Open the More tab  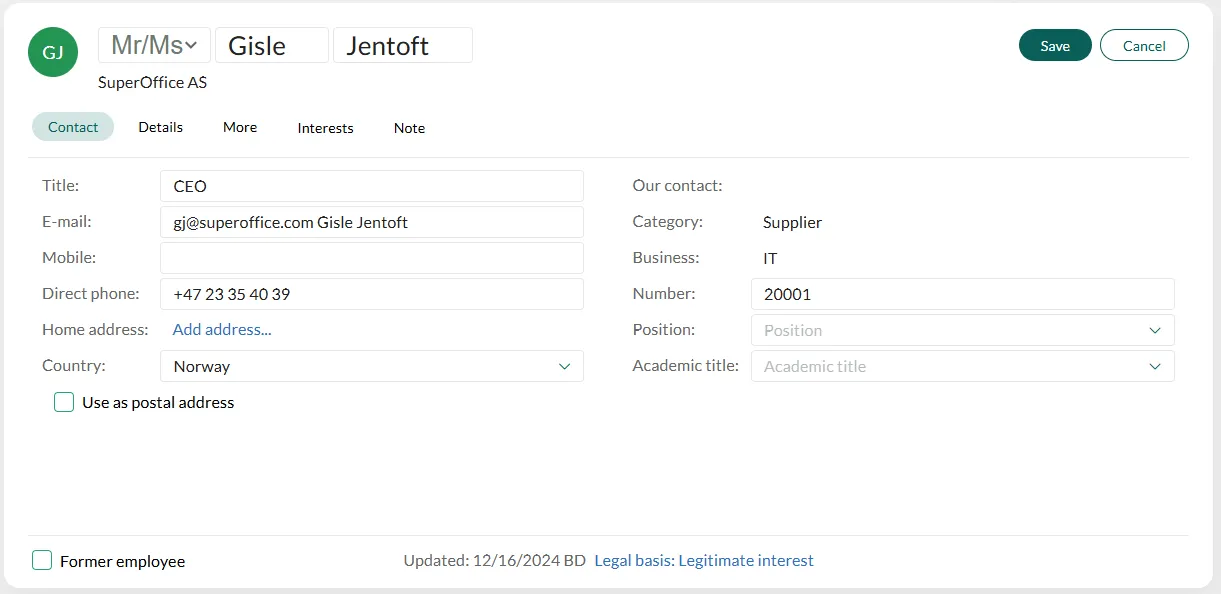click(240, 127)
